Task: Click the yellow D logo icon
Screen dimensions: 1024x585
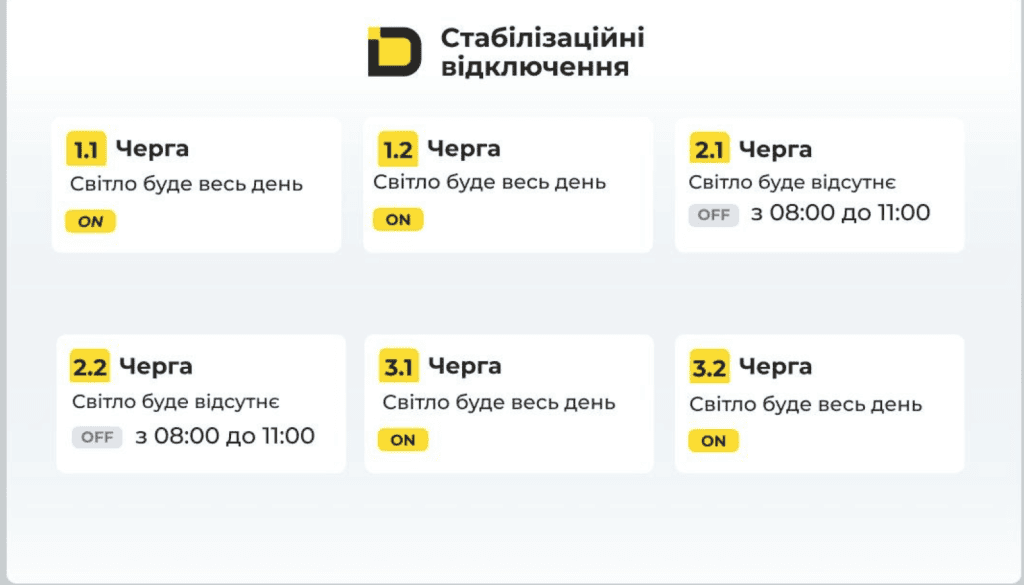Action: [394, 52]
